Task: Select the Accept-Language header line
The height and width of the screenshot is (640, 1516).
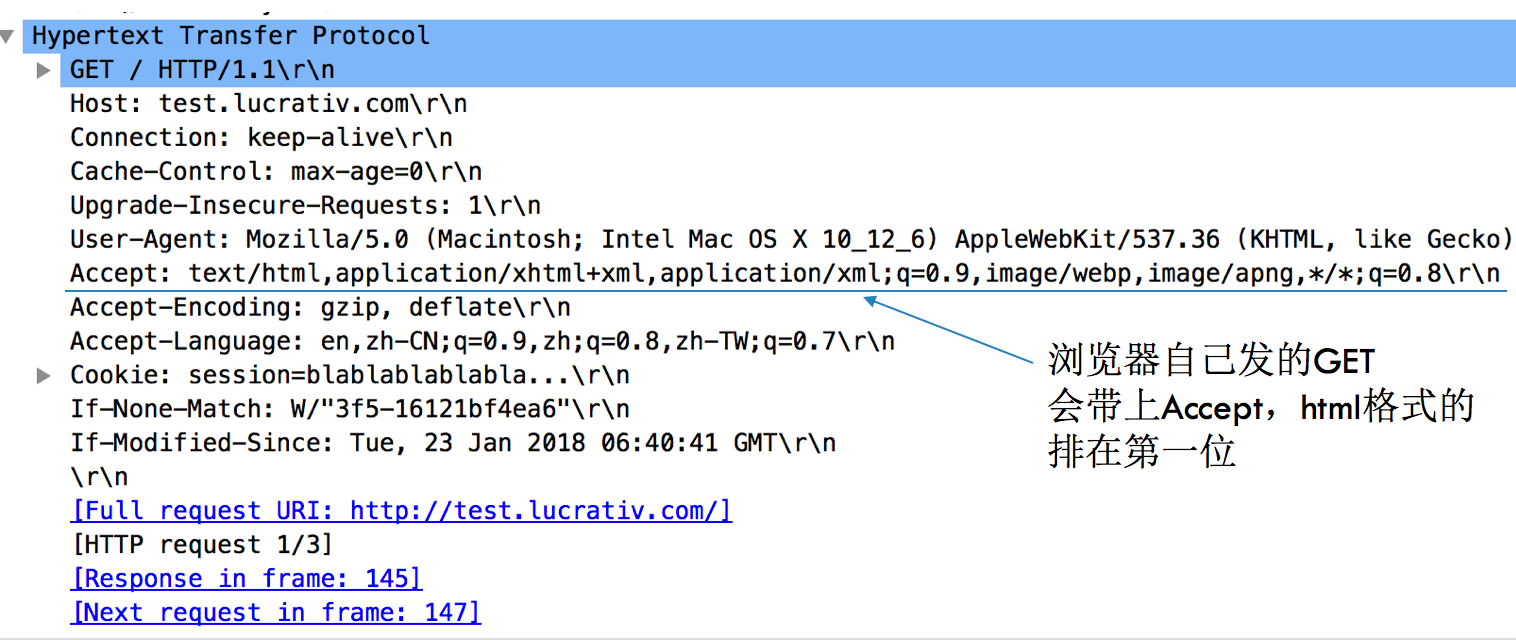Action: click(482, 342)
